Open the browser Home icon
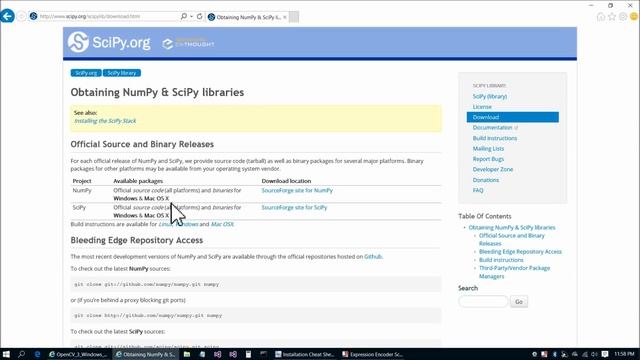640x360 pixels. (600, 17)
